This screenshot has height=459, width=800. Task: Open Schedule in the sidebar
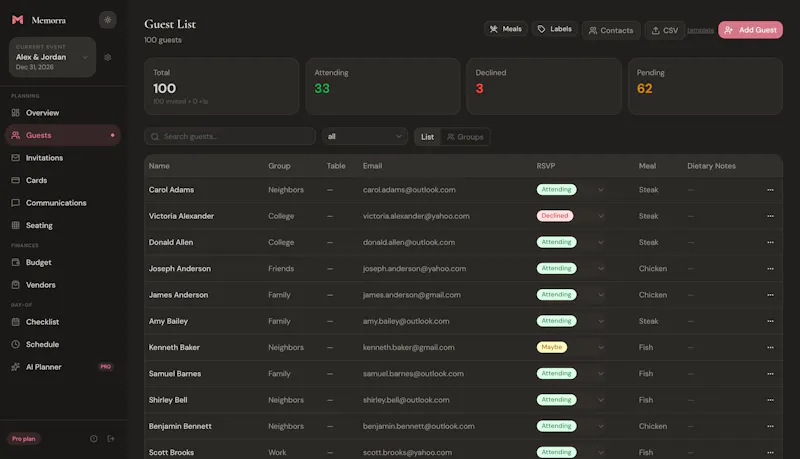pyautogui.click(x=62, y=344)
